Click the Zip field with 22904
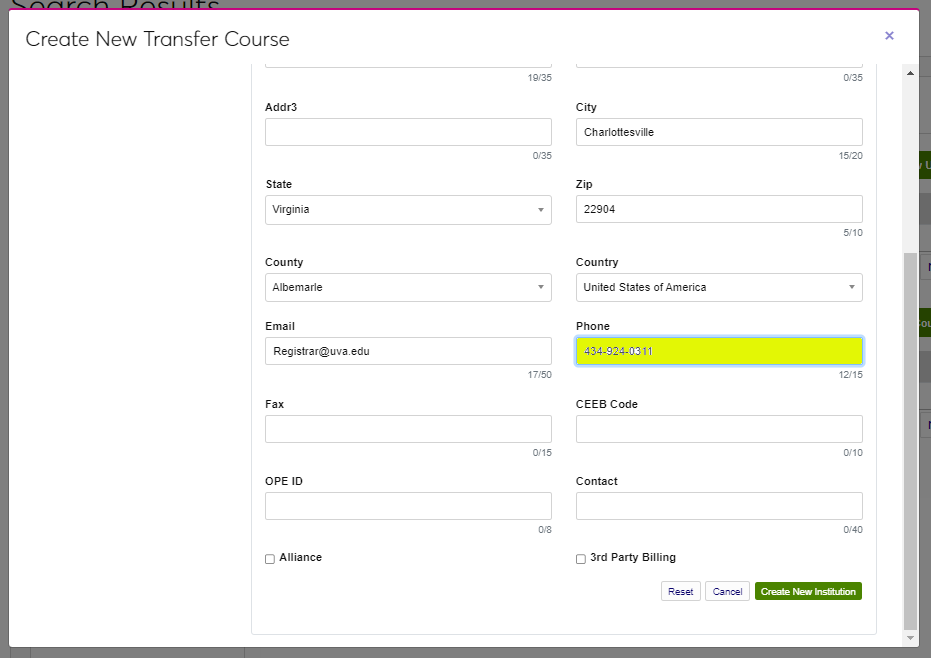Viewport: 931px width, 658px height. point(719,209)
